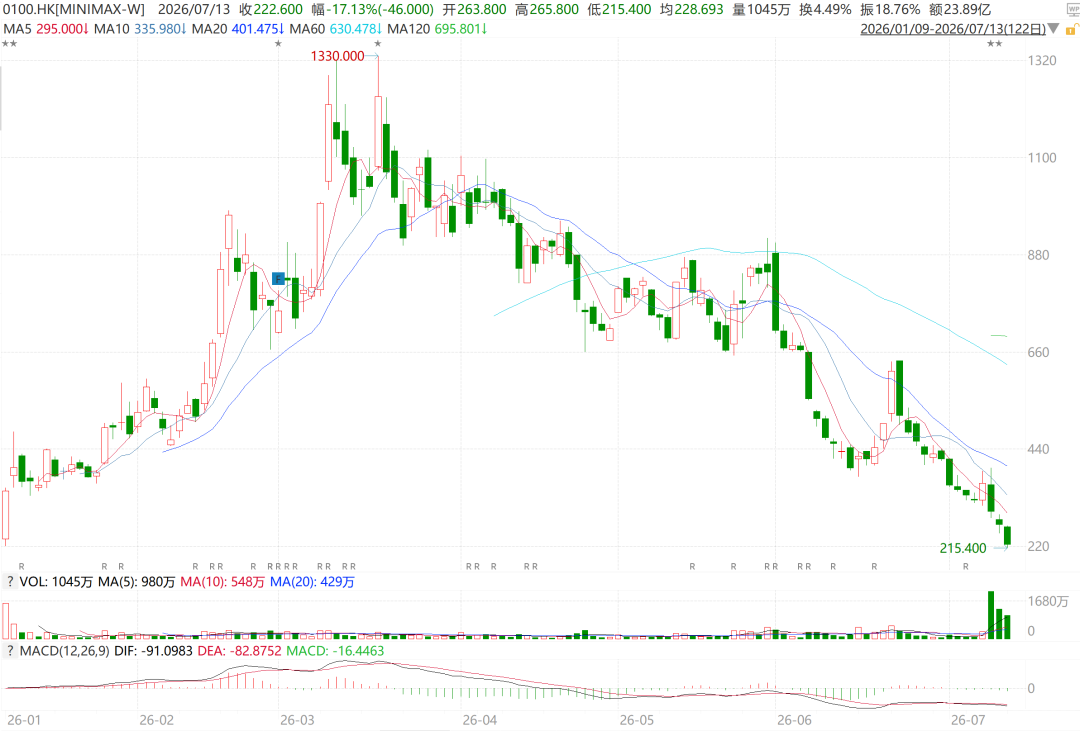The width and height of the screenshot is (1080, 731).
Task: Click the double-star marker at top right of chart
Action: tap(995, 44)
